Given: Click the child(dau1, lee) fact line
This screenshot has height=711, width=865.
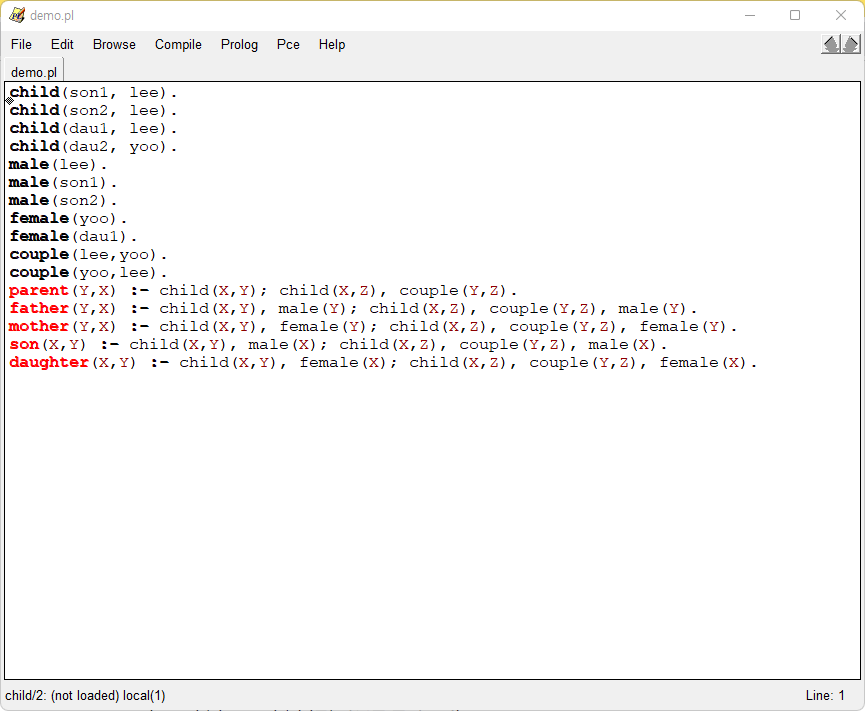Looking at the screenshot, I should (x=93, y=129).
